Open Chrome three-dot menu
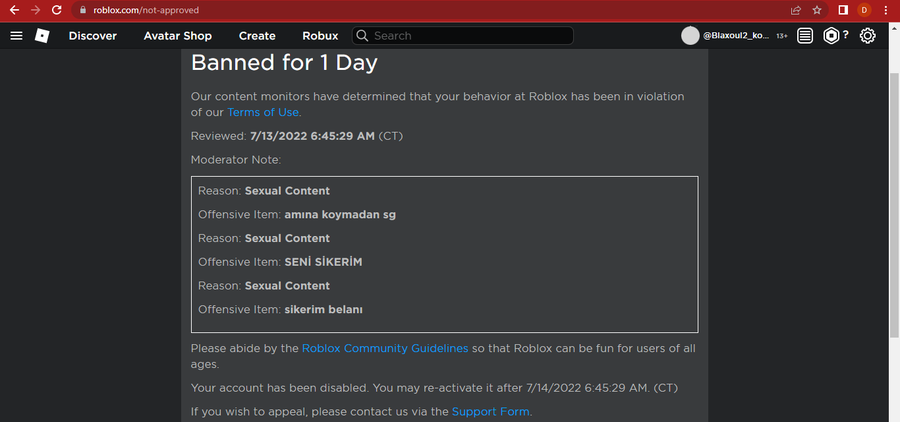 (x=886, y=10)
